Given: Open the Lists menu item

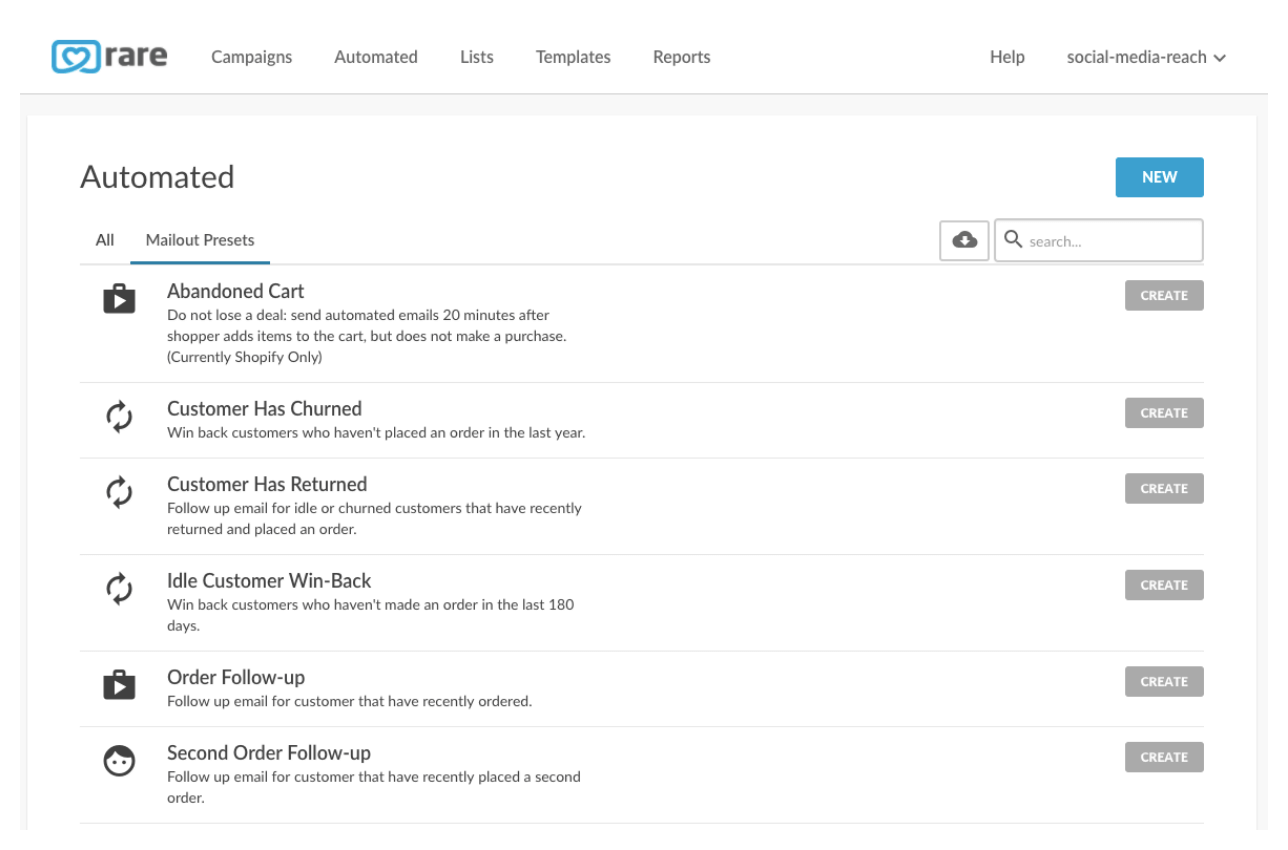Looking at the screenshot, I should click(477, 57).
